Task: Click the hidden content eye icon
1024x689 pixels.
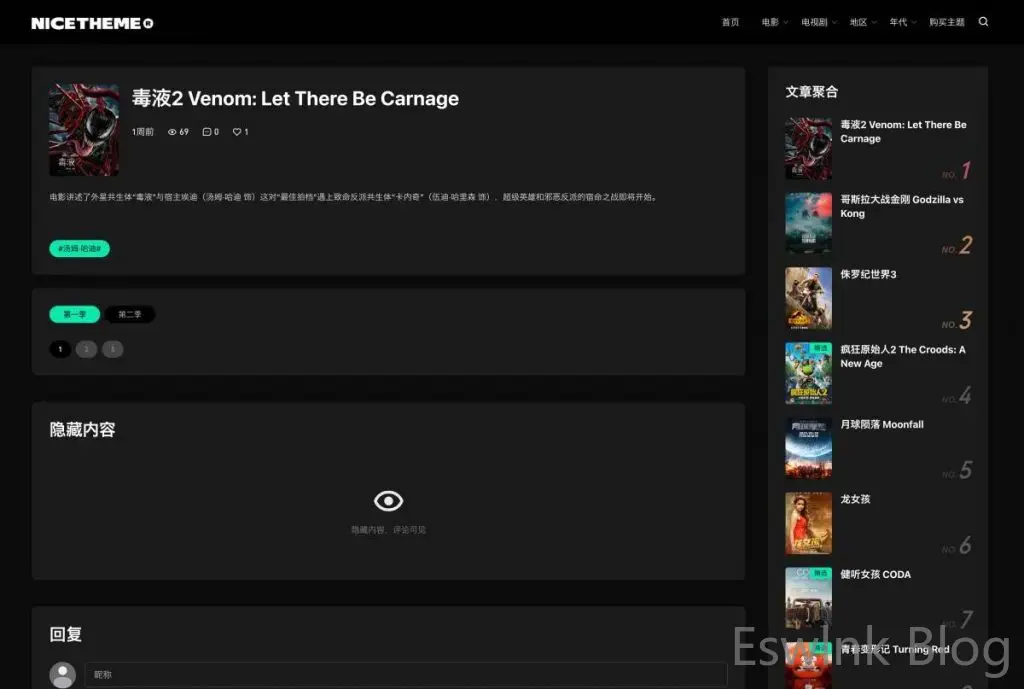Action: tap(388, 501)
